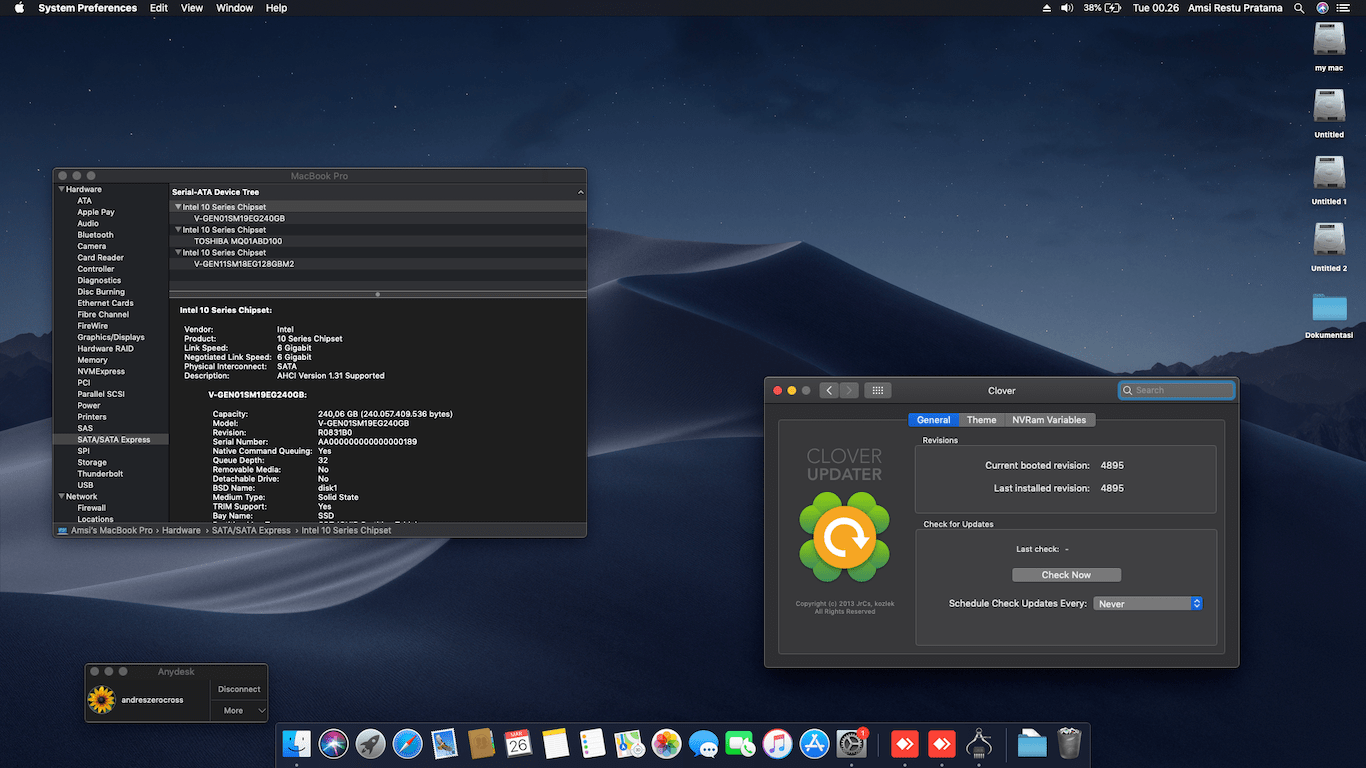Open the Dokumentasi folder on the desktop
The image size is (1366, 768).
1329,308
